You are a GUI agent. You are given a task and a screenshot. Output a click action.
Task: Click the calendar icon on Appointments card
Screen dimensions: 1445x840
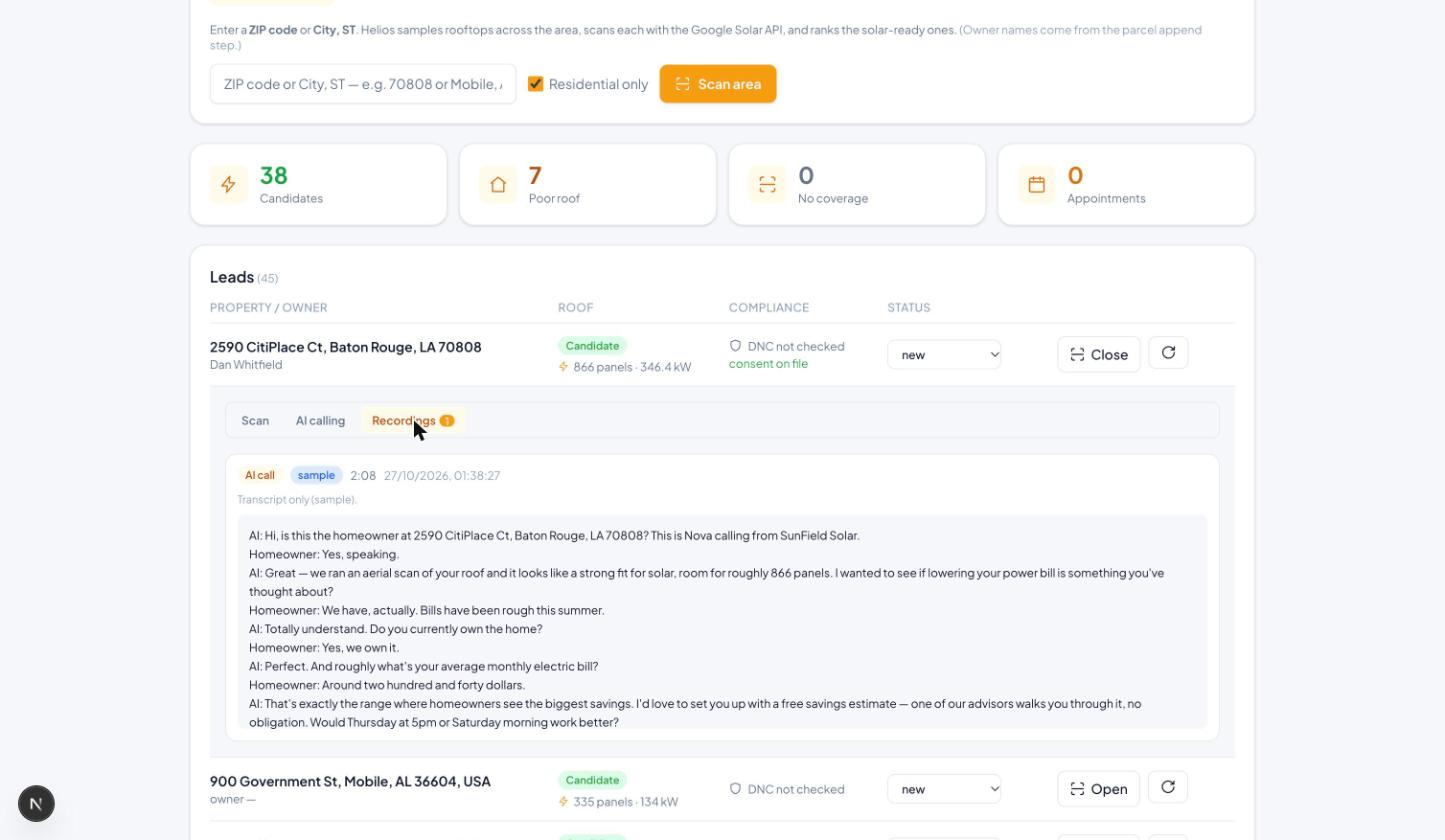(1036, 184)
